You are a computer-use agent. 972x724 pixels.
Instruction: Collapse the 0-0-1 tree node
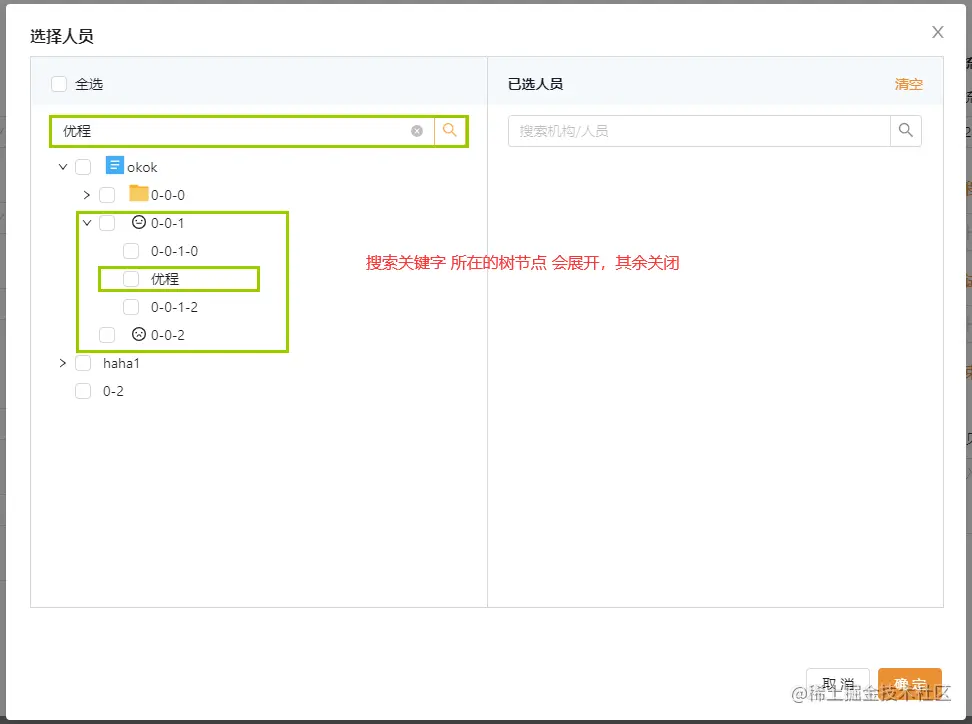pos(87,223)
